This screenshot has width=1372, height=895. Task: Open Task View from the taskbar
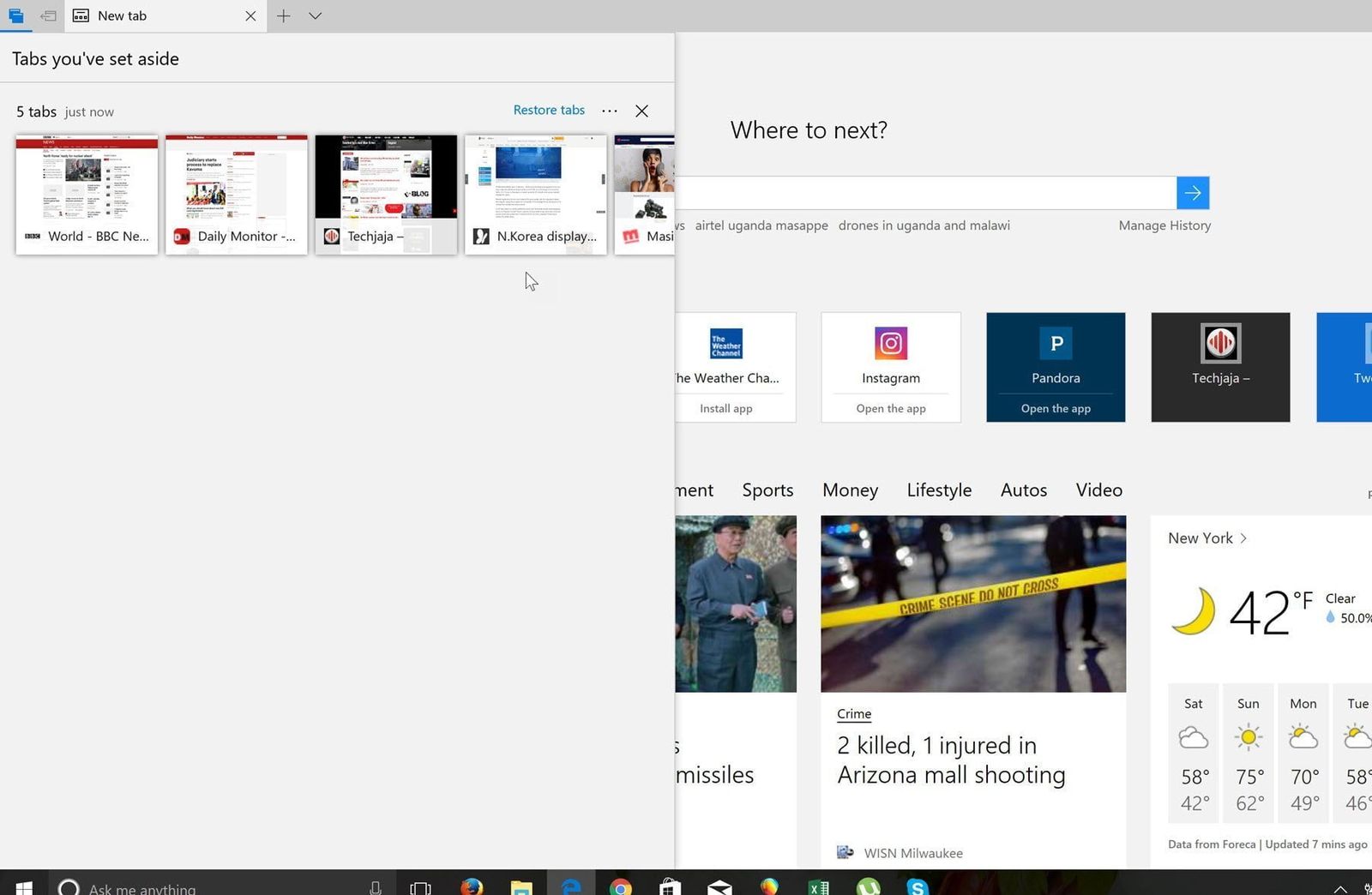click(420, 888)
